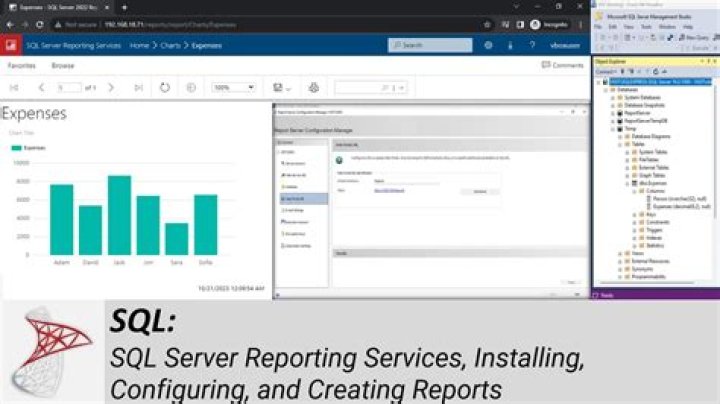The height and width of the screenshot is (404, 720).
Task: Click the refresh report icon in report toolbar
Action: 165,87
